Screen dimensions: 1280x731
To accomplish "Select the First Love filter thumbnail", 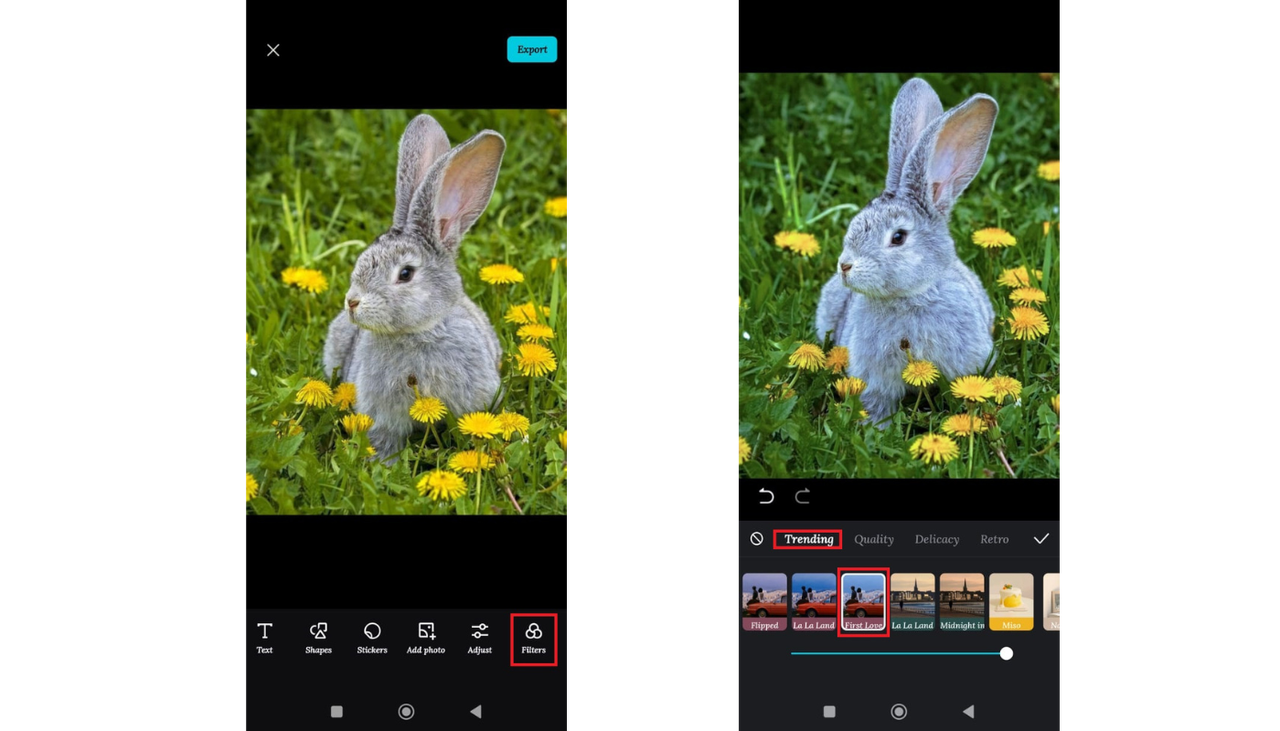I will (863, 601).
